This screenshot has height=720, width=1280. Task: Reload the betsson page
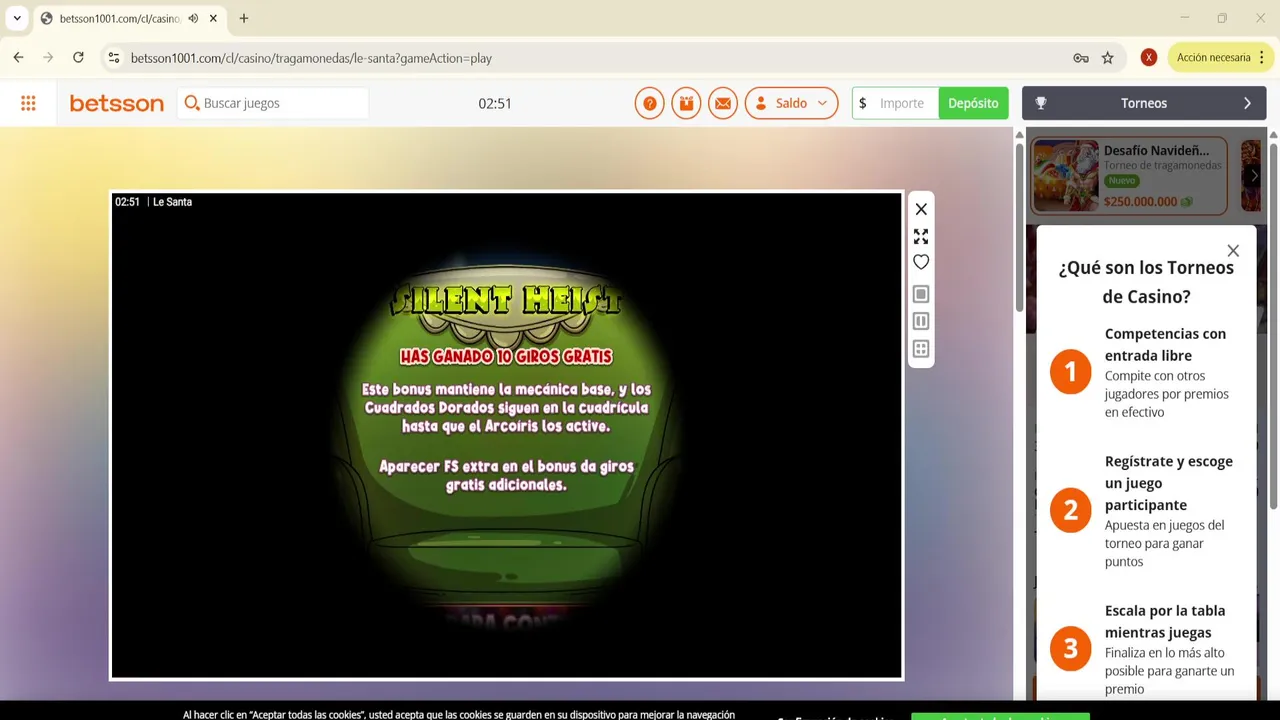click(x=78, y=58)
